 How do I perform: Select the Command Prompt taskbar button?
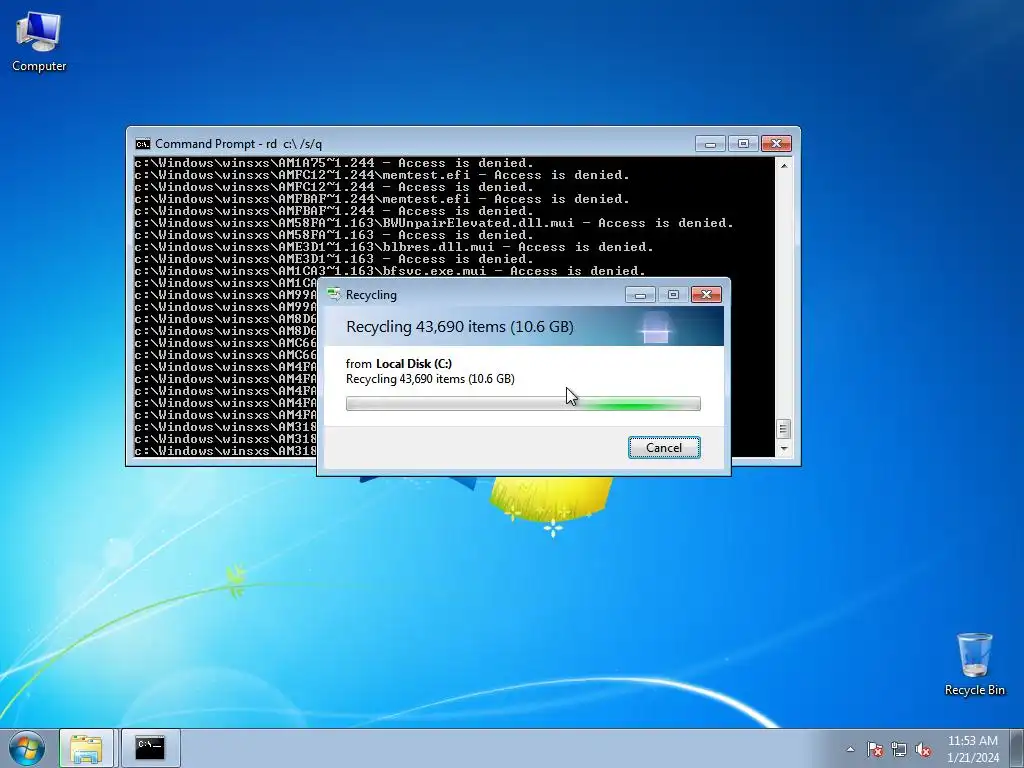point(150,748)
